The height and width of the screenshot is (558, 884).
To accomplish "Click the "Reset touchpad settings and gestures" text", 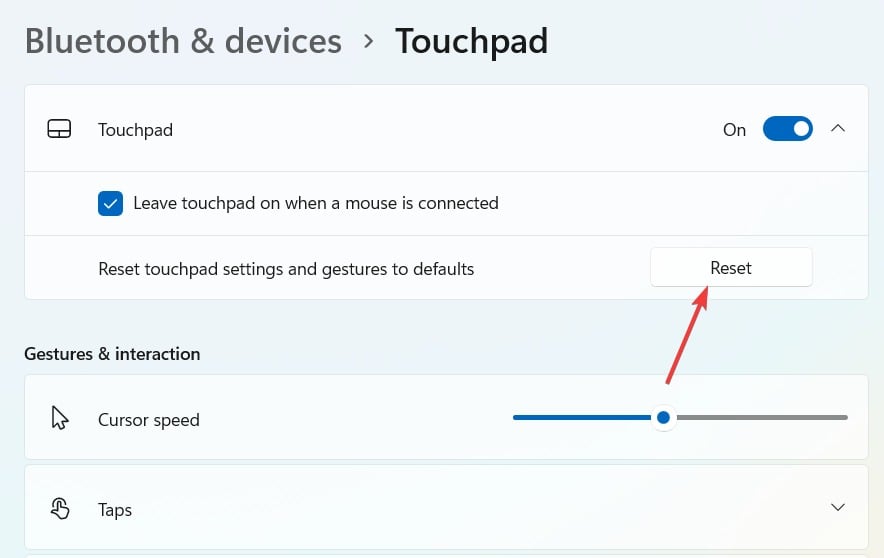I will coord(286,269).
